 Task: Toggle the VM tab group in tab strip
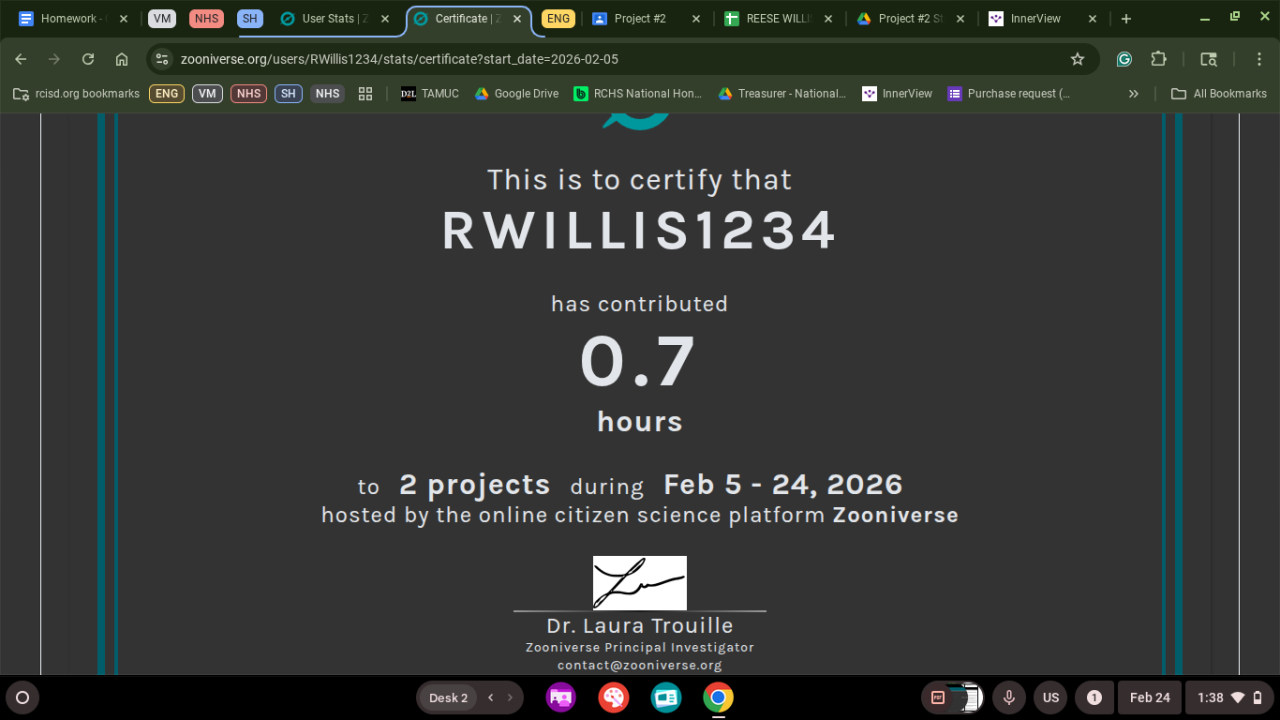pyautogui.click(x=162, y=19)
